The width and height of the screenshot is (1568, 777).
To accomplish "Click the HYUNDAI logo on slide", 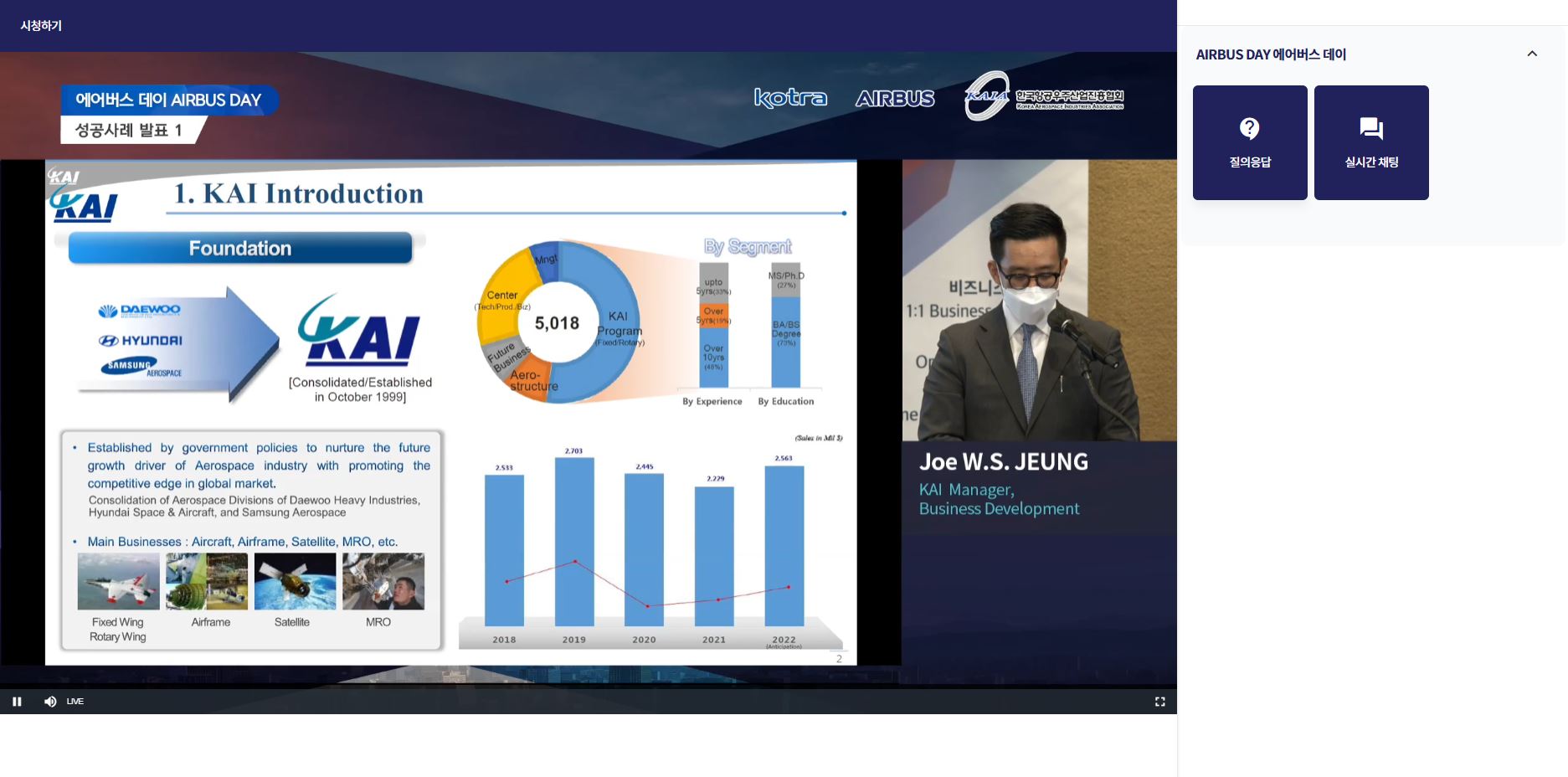I will [x=140, y=341].
